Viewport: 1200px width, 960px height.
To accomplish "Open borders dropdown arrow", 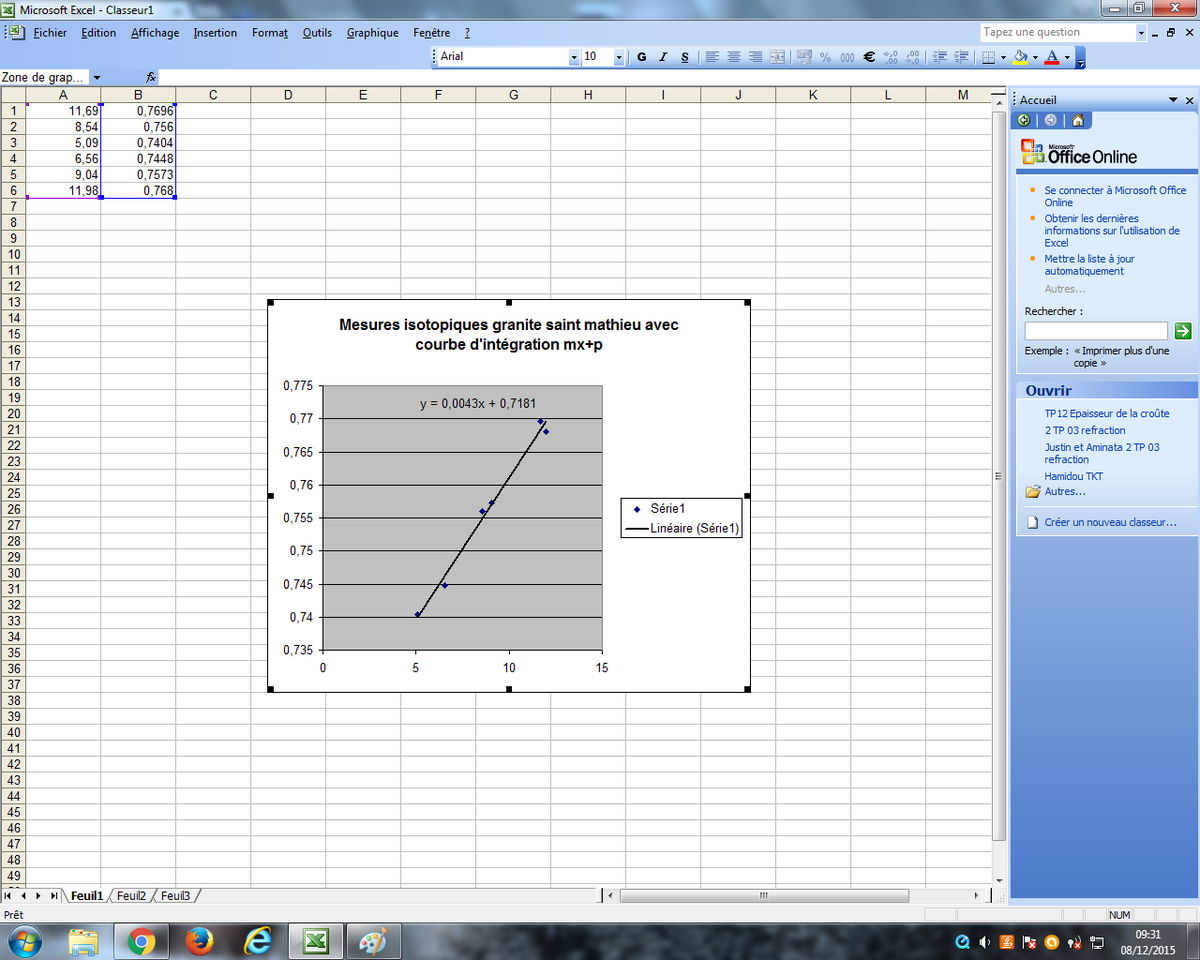I will coord(1003,57).
